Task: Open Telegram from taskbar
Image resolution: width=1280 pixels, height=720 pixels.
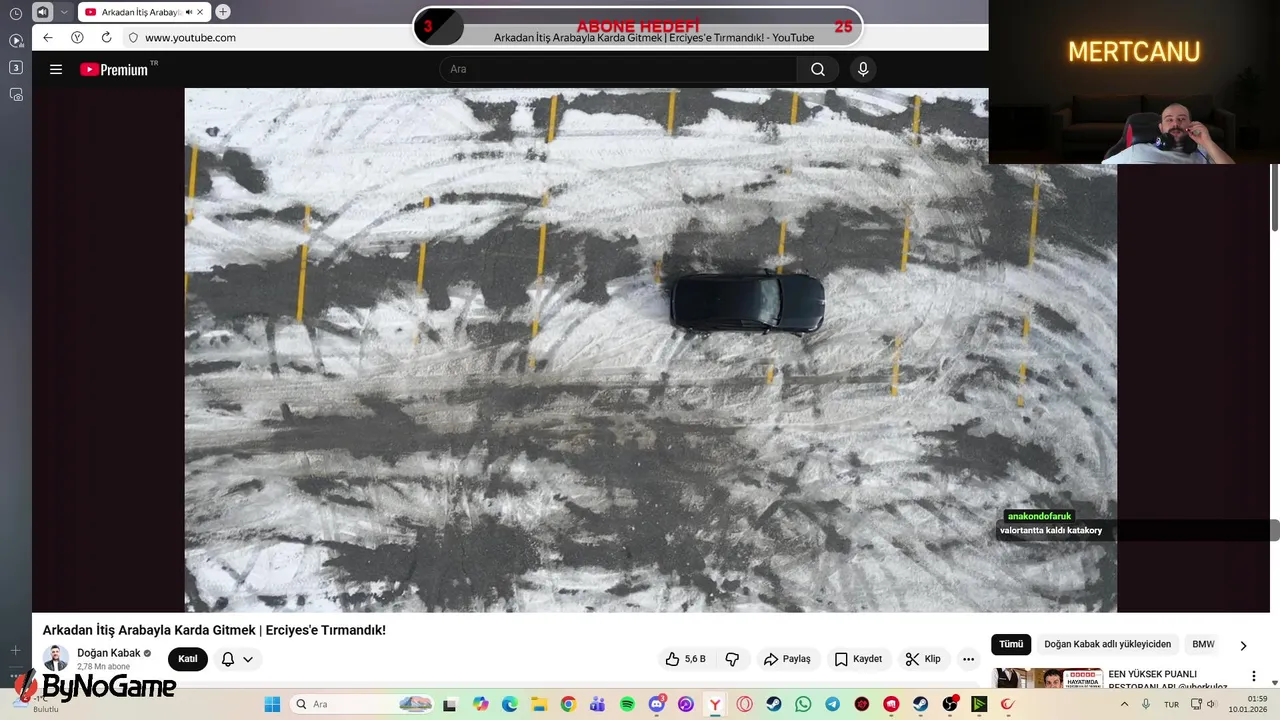Action: [x=832, y=704]
